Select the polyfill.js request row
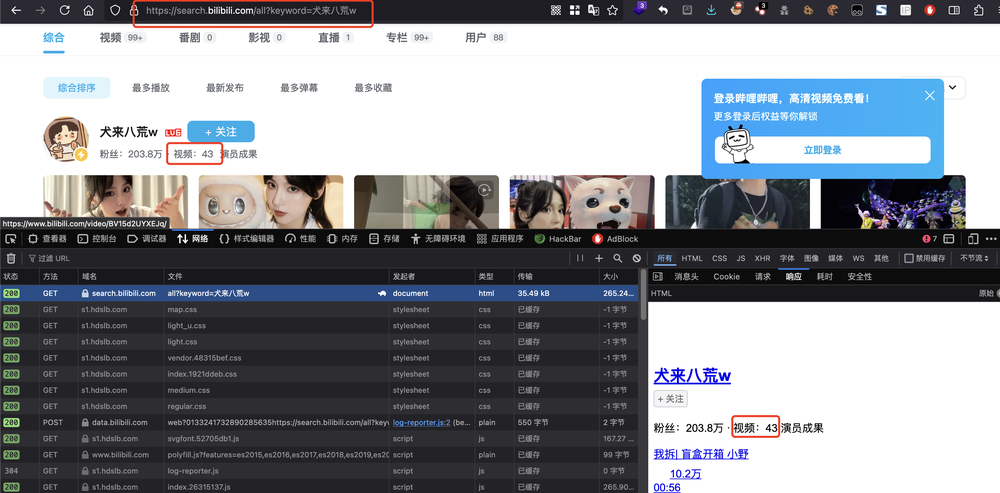 click(319, 455)
